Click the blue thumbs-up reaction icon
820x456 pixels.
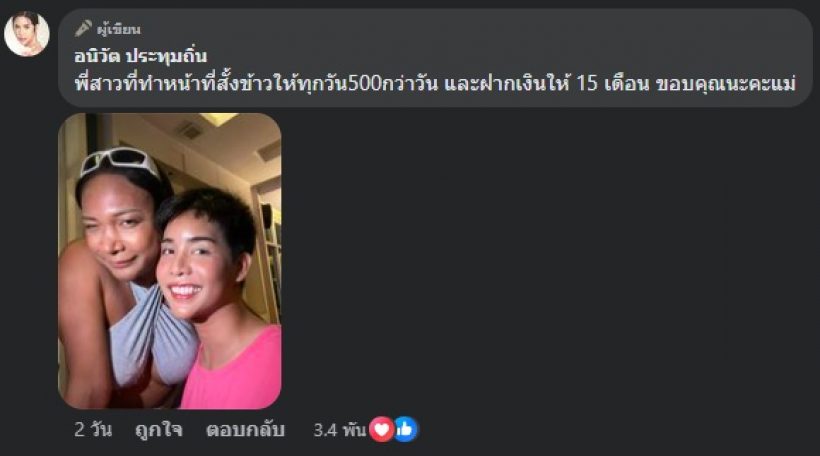click(406, 430)
